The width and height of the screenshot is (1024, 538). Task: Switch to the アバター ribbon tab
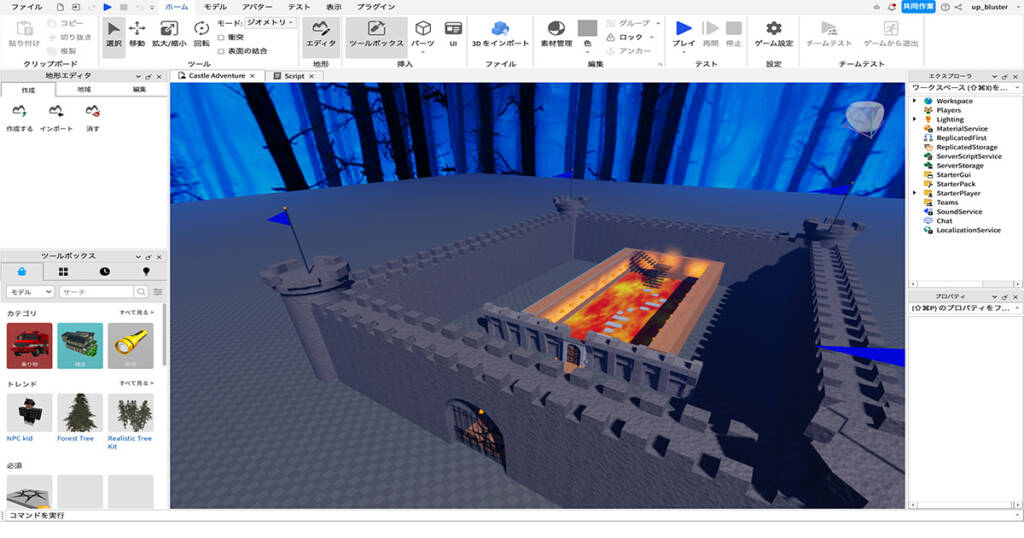(257, 7)
